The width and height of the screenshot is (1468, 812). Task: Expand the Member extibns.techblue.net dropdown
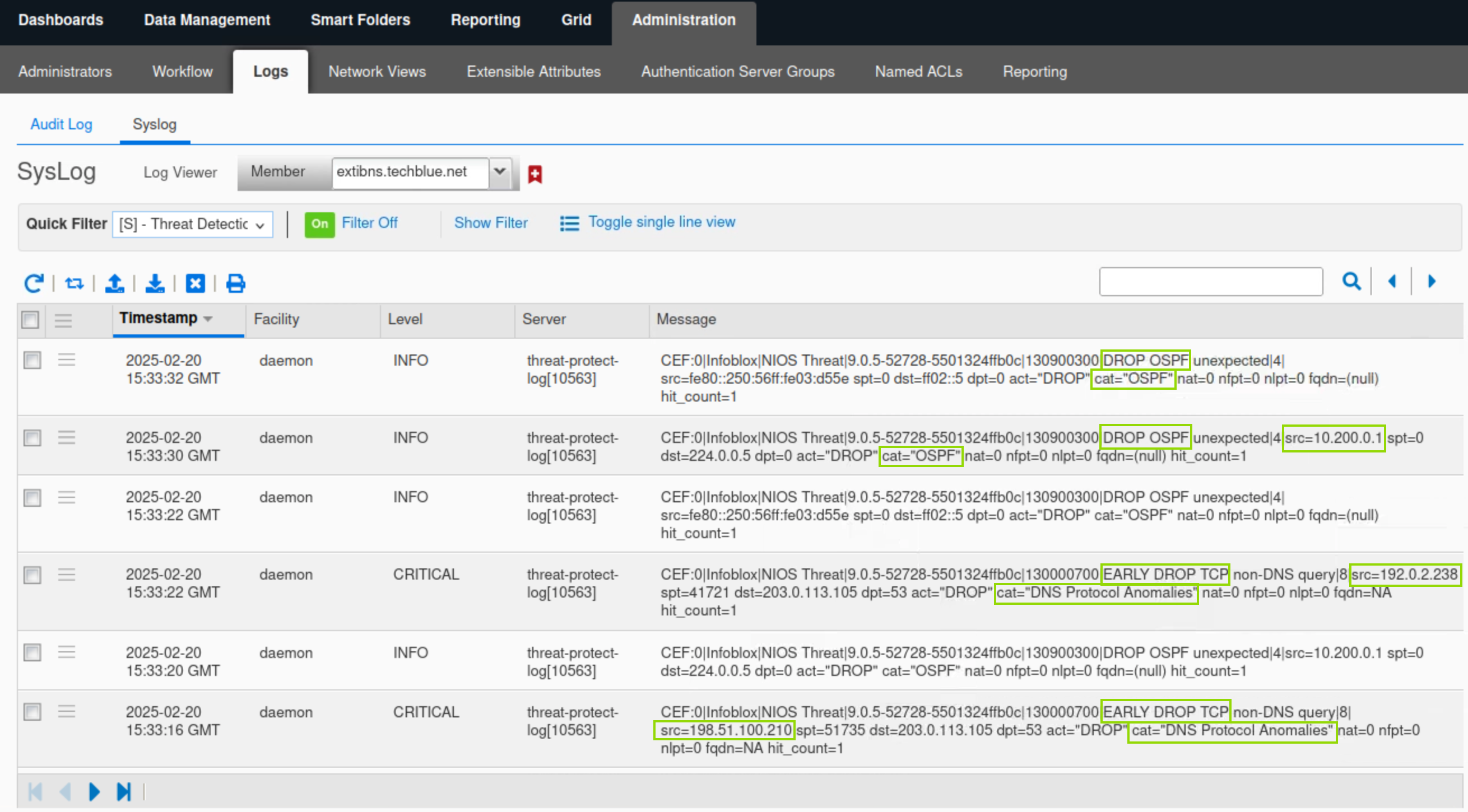[500, 171]
